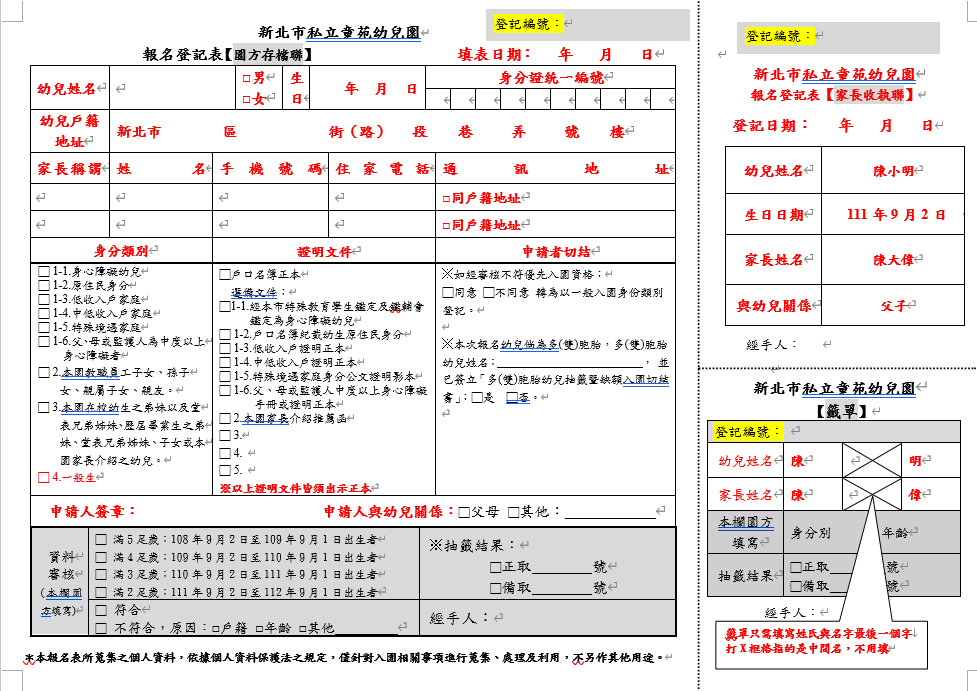This screenshot has width=977, height=691.
Task: Click the 家長收執聯 heading text
Action: click(x=870, y=95)
